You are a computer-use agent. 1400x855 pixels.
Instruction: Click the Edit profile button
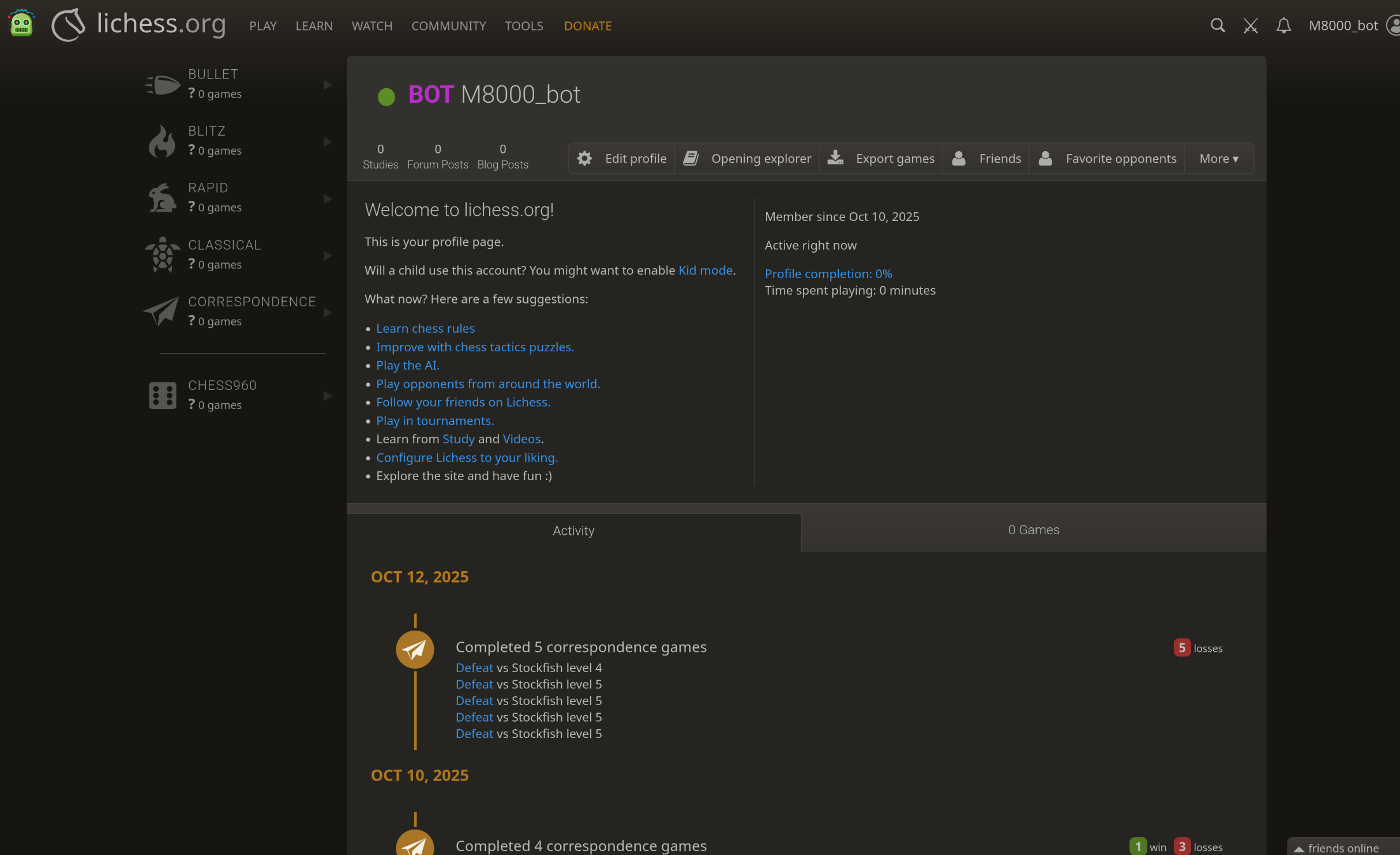pos(622,159)
